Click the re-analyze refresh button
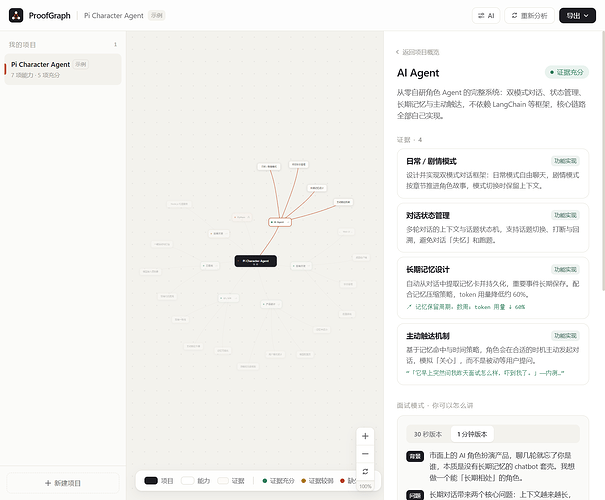 coord(529,15)
